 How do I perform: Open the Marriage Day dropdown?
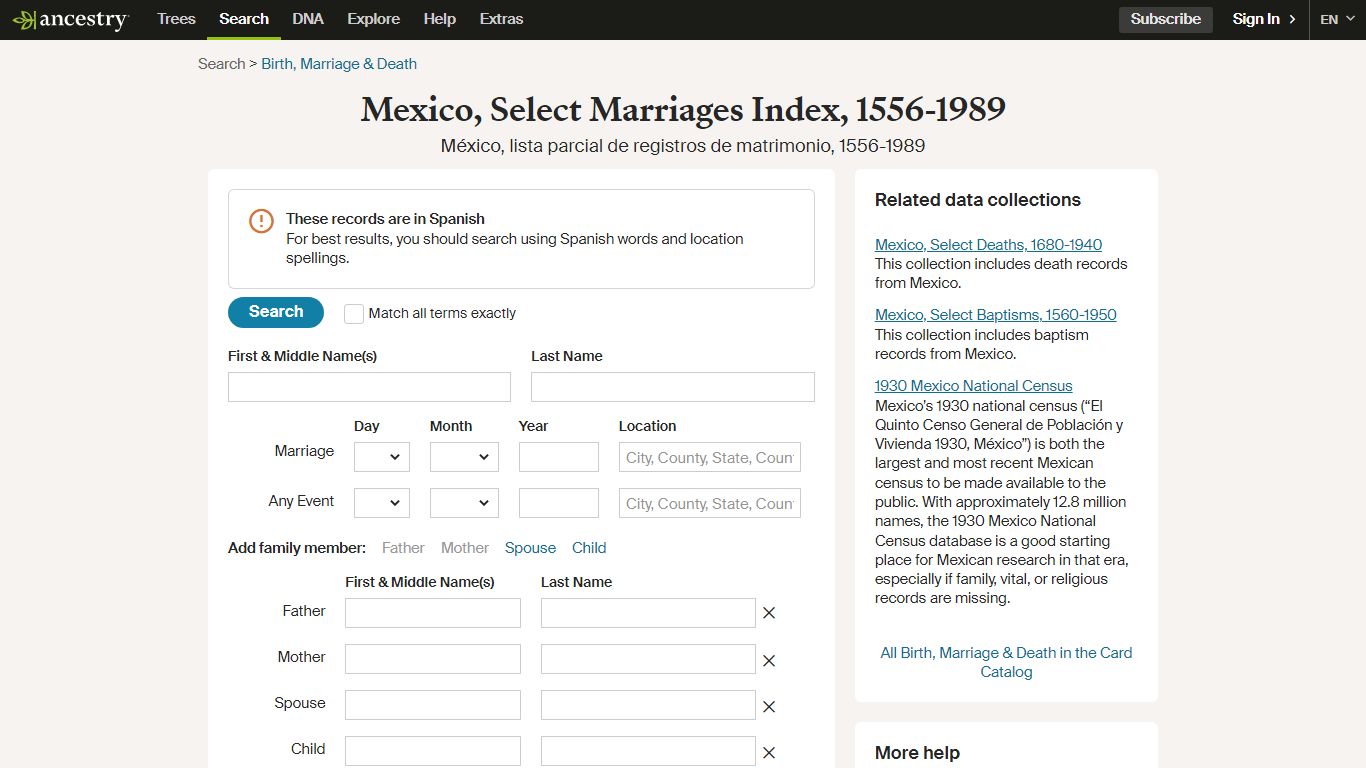382,457
